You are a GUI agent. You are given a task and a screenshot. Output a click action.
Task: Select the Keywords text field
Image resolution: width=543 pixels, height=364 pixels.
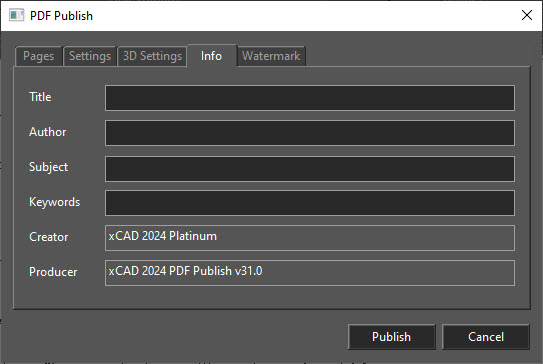point(310,203)
